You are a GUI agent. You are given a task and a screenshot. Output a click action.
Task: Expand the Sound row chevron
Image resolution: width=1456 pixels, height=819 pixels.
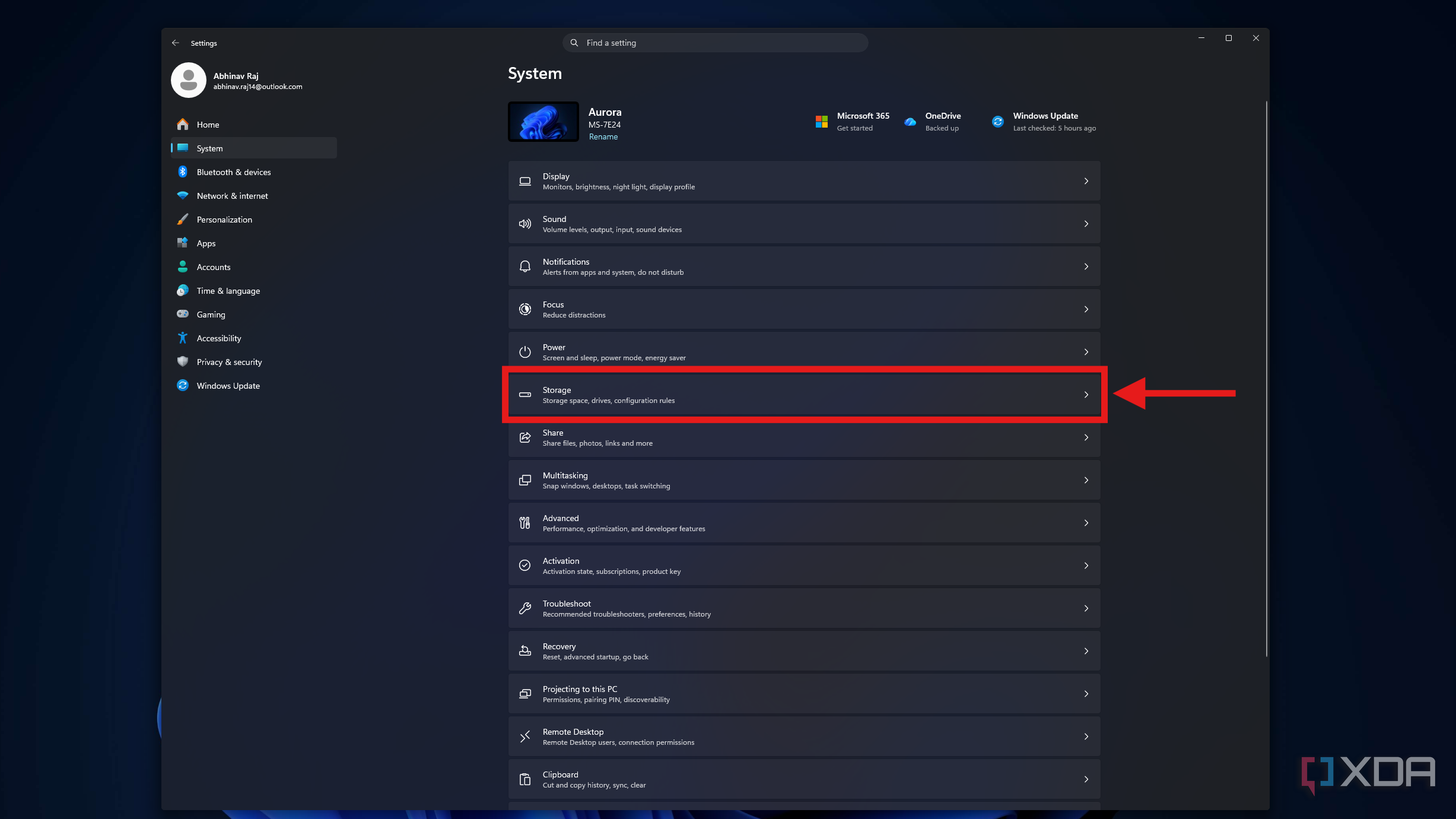point(1086,224)
